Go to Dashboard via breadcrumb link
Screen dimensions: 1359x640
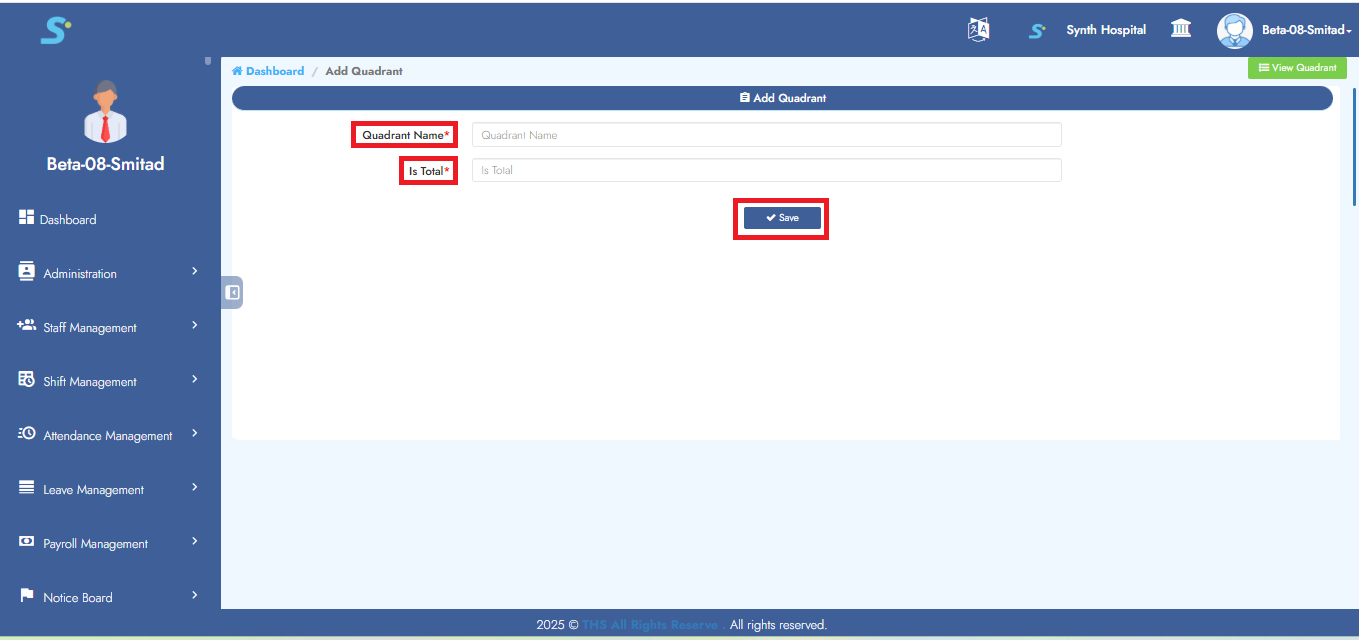click(274, 71)
